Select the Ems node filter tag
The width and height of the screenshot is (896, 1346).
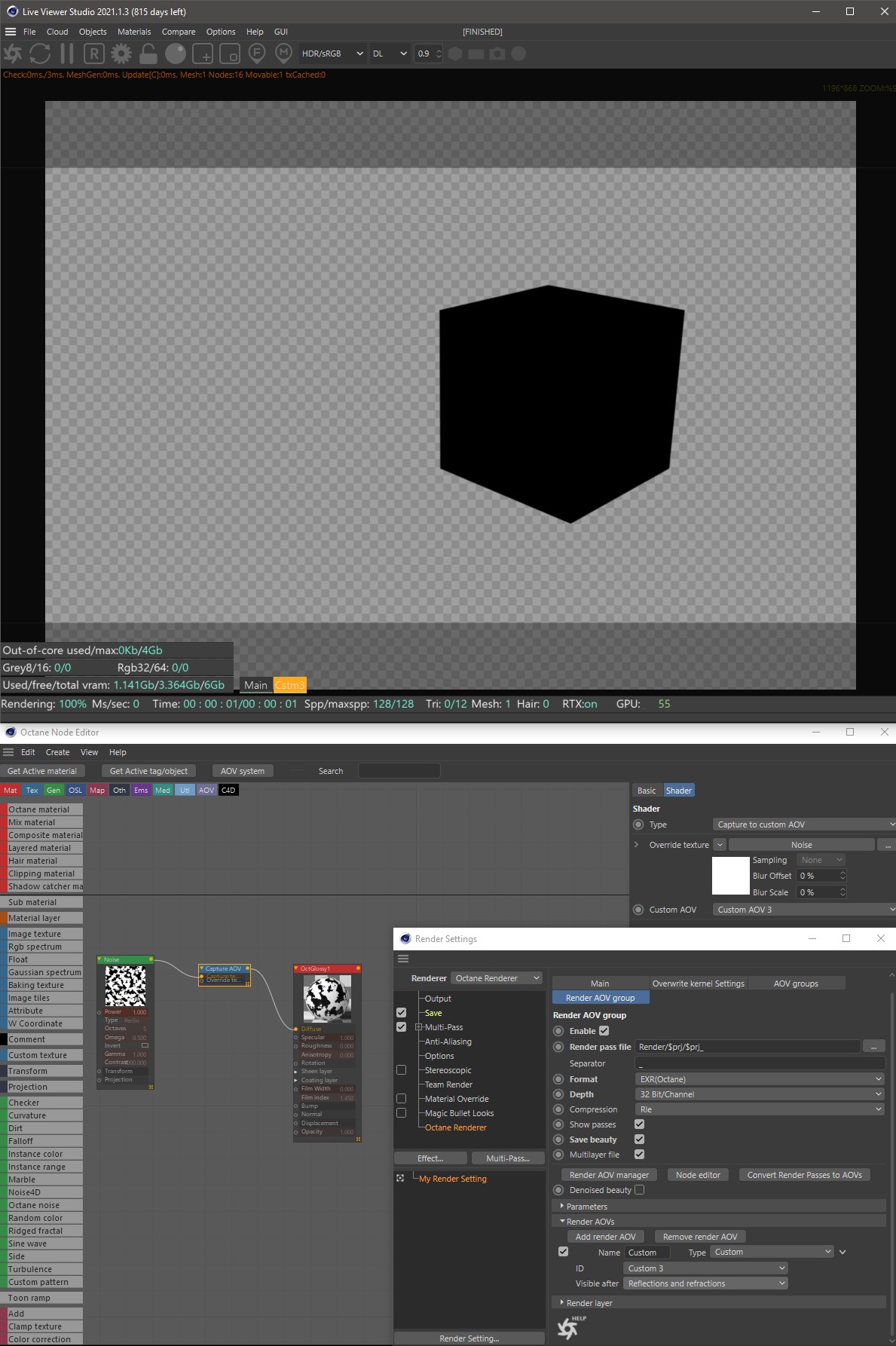(x=141, y=790)
